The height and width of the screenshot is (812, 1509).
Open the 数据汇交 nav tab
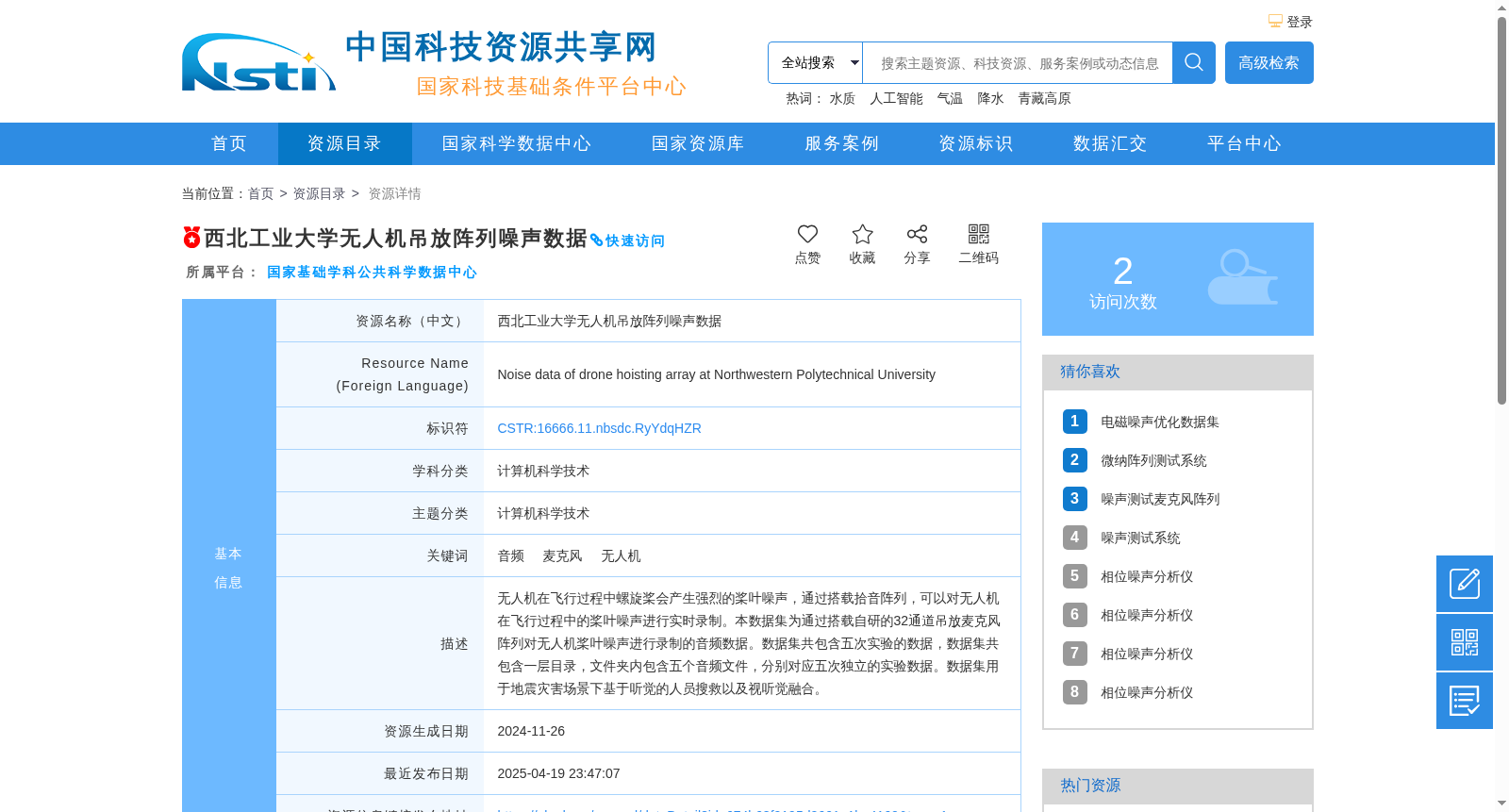tap(1110, 143)
